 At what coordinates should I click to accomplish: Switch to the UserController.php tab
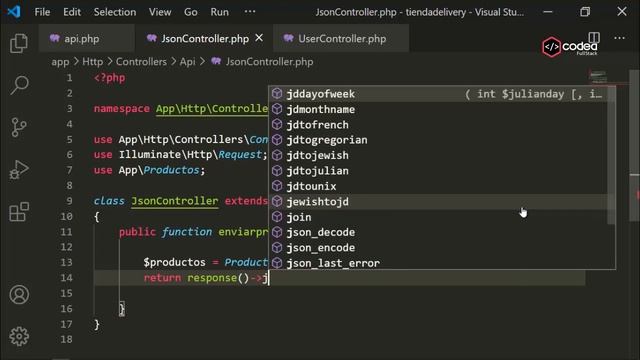coord(342,39)
